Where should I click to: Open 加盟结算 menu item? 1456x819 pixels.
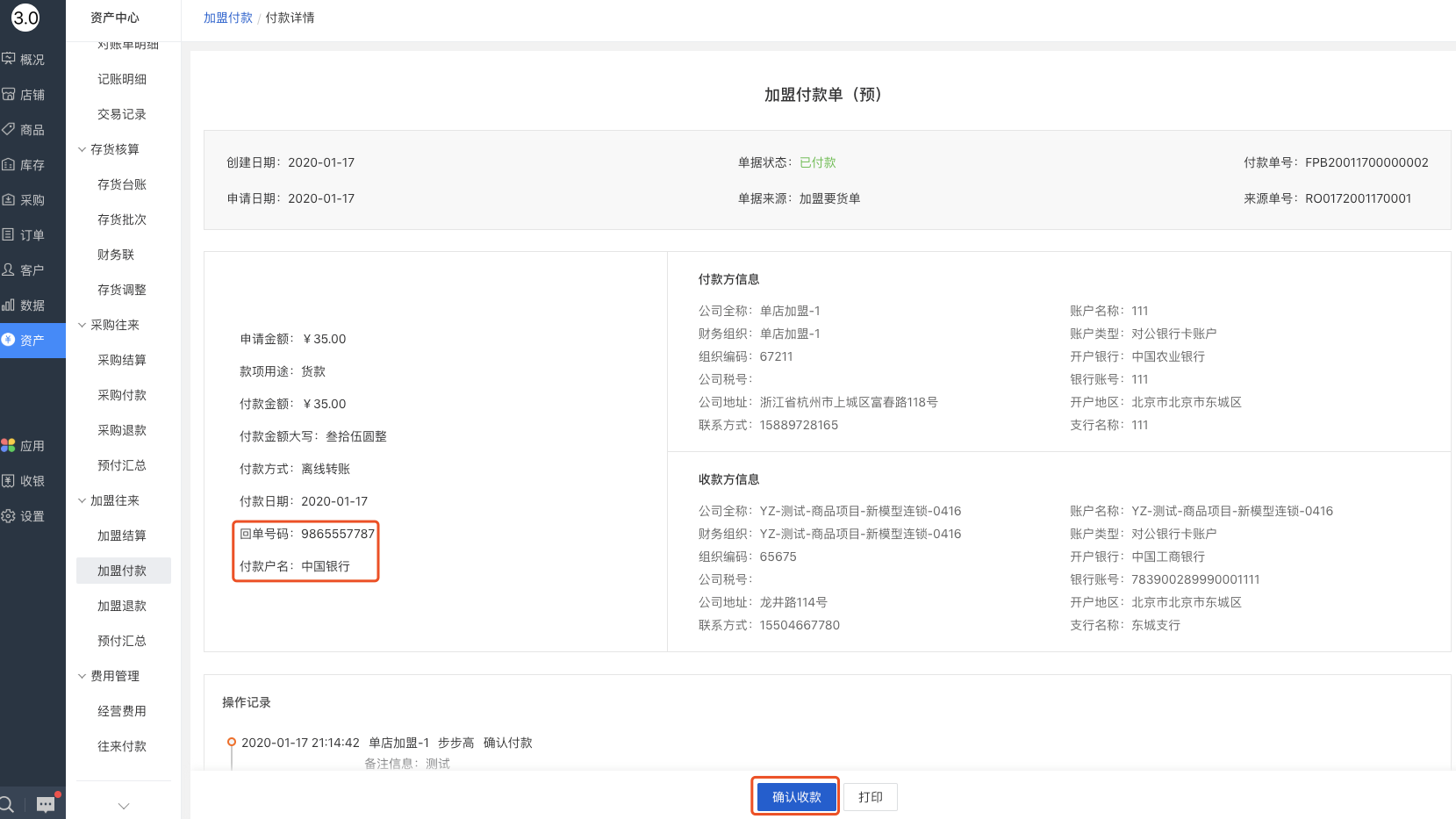pos(122,535)
